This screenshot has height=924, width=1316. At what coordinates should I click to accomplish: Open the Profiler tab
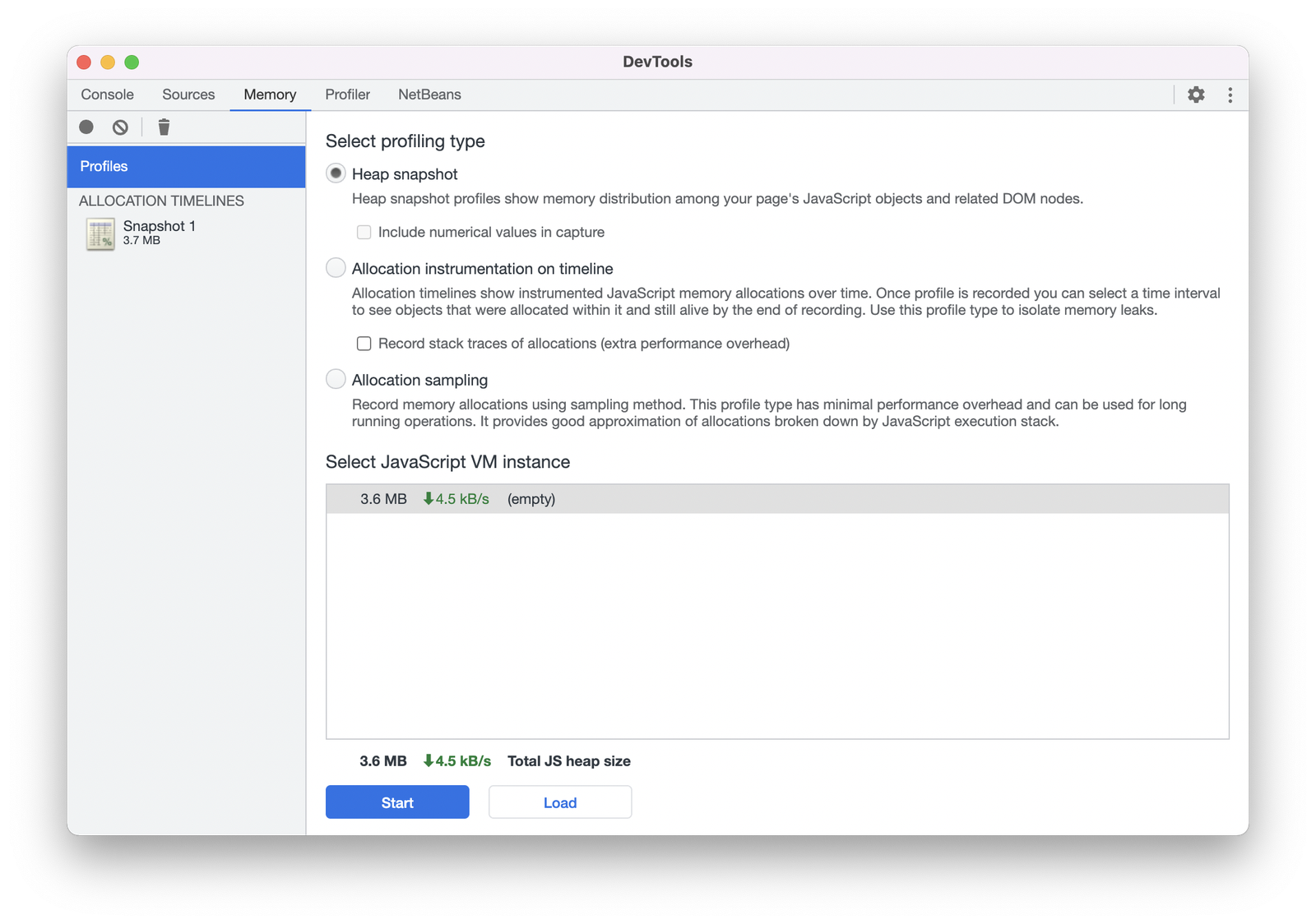[x=348, y=95]
